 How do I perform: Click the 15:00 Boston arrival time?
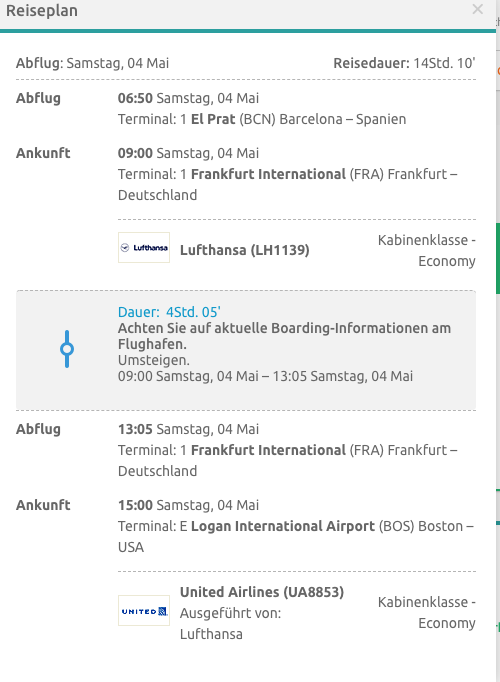pos(135,505)
